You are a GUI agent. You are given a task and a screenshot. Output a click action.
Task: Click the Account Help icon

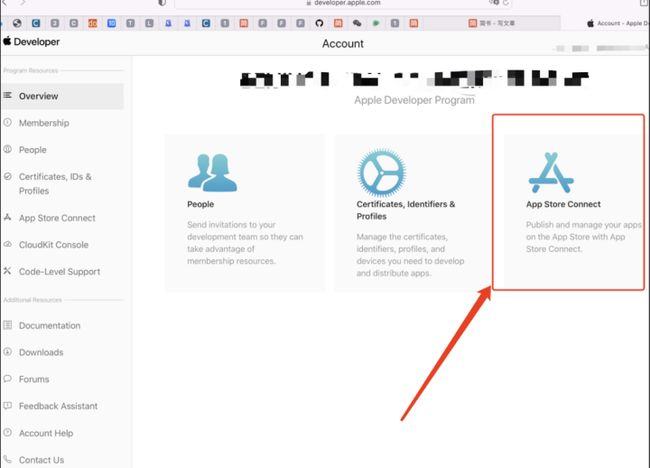[7, 432]
